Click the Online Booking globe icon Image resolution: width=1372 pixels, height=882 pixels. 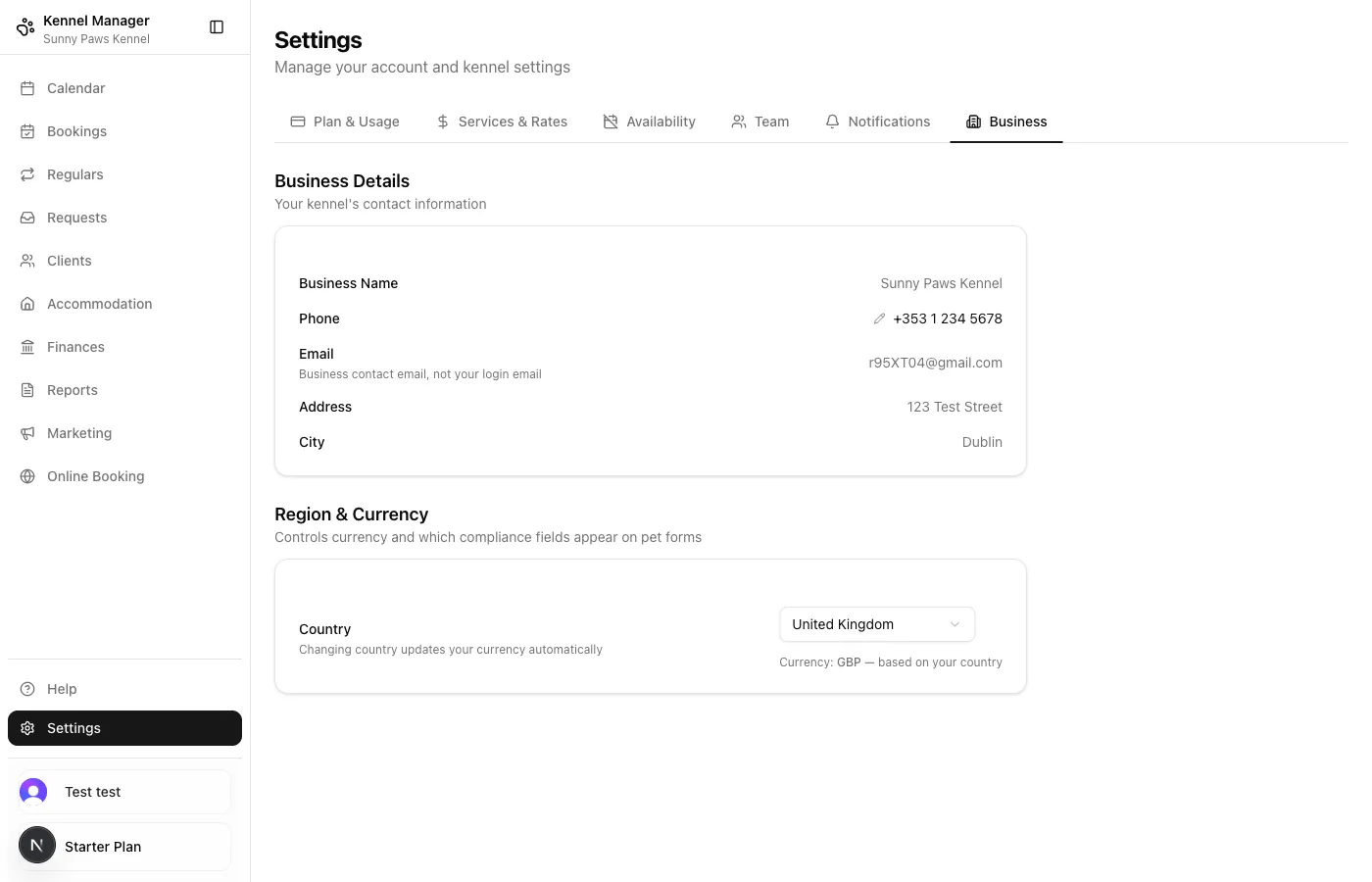(x=26, y=475)
